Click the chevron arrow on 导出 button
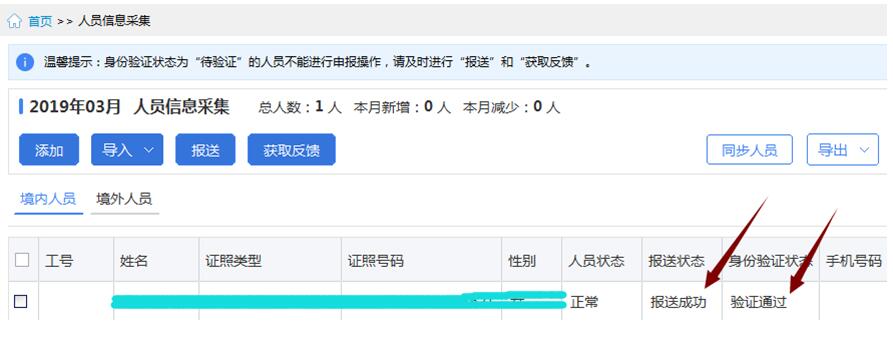 pyautogui.click(x=865, y=150)
